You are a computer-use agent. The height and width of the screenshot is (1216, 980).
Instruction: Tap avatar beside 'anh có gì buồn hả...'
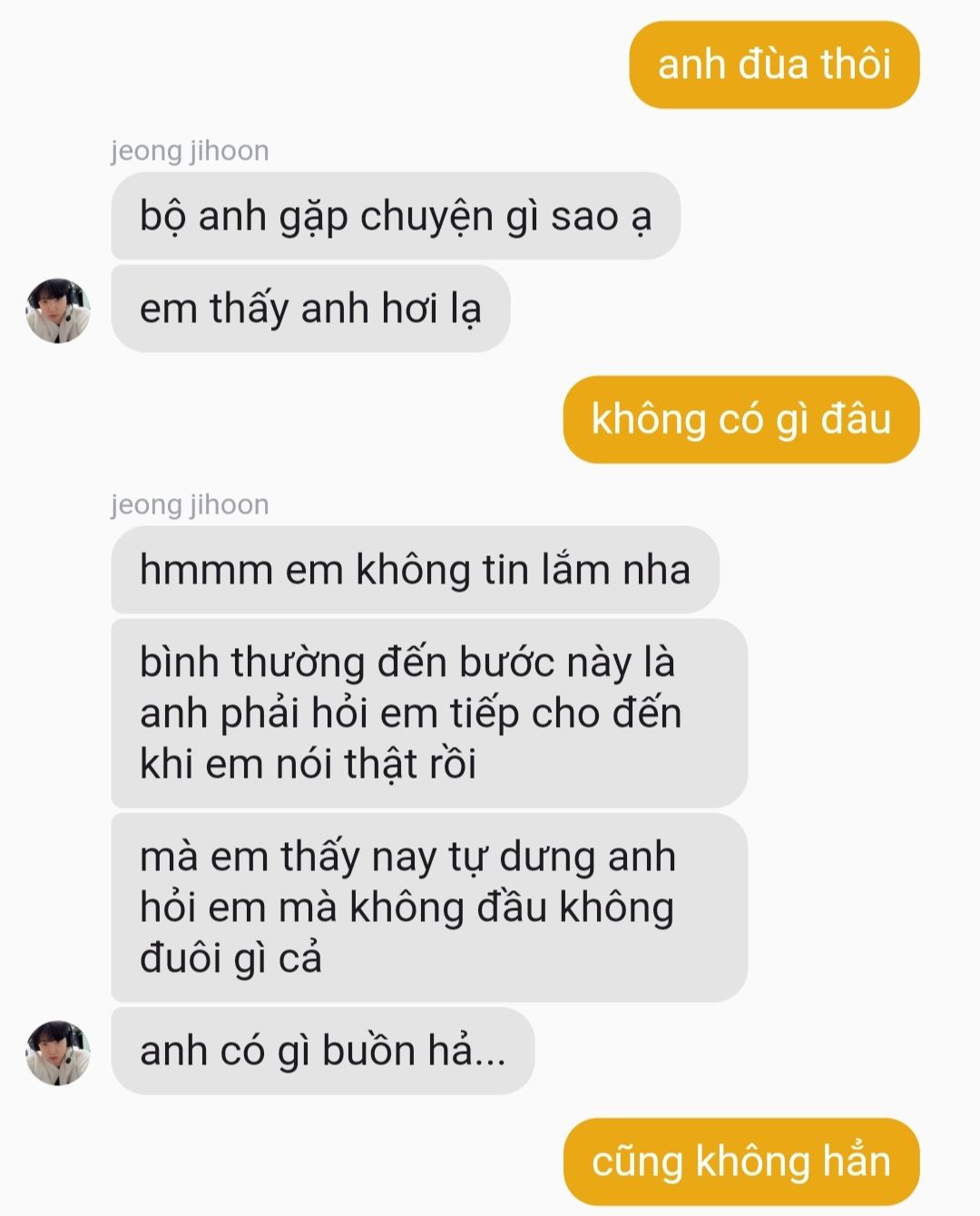pyautogui.click(x=58, y=1053)
